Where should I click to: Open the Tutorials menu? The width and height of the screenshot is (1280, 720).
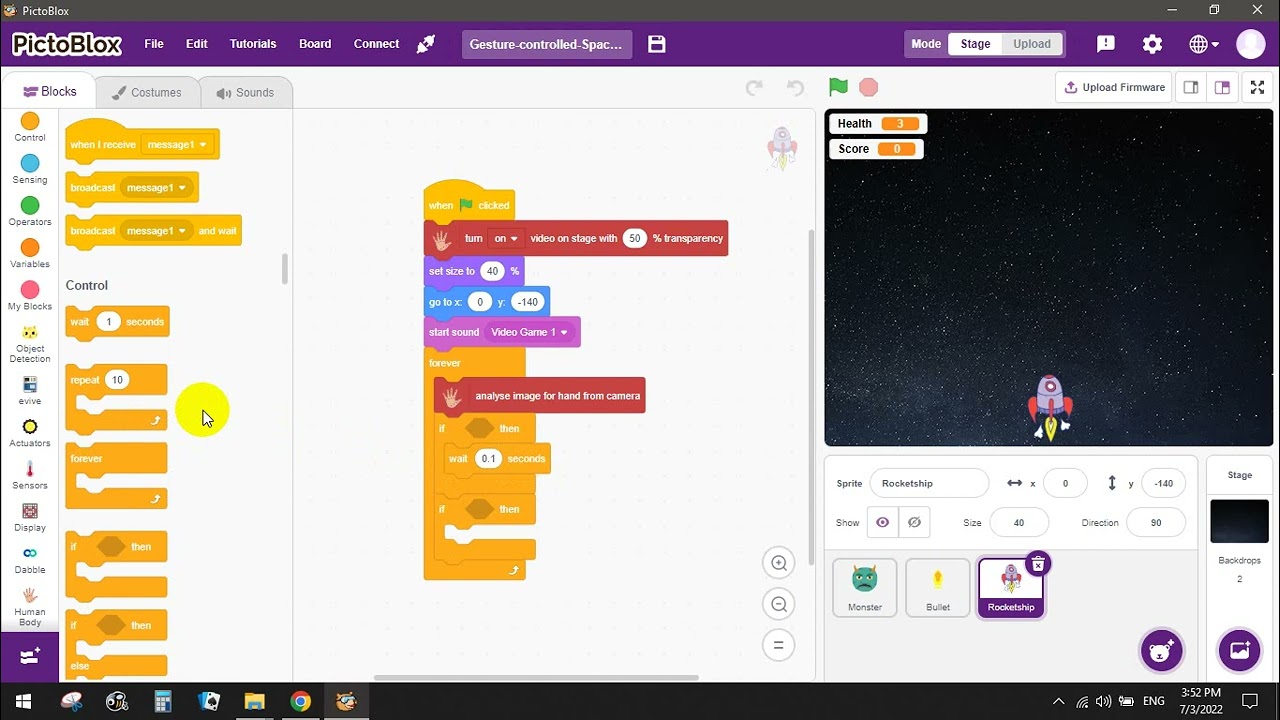pyautogui.click(x=253, y=44)
